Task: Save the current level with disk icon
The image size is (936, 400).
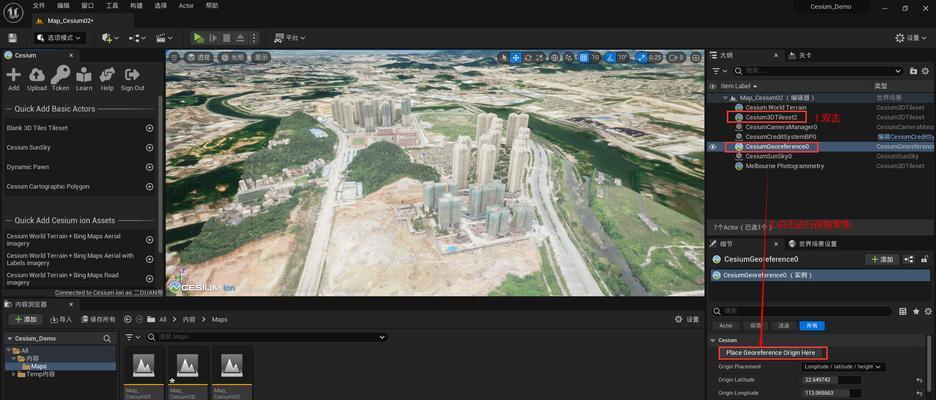Action: 13,38
